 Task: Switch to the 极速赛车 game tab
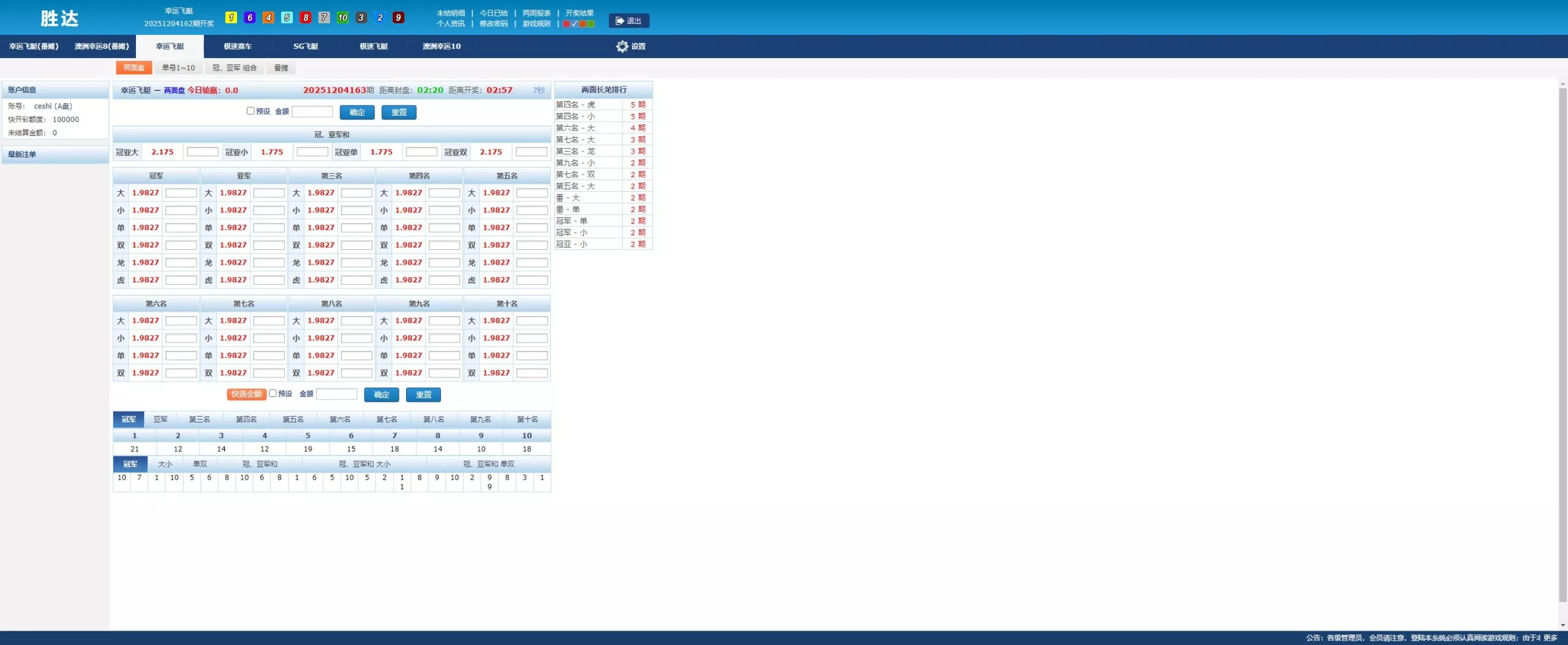[x=238, y=47]
